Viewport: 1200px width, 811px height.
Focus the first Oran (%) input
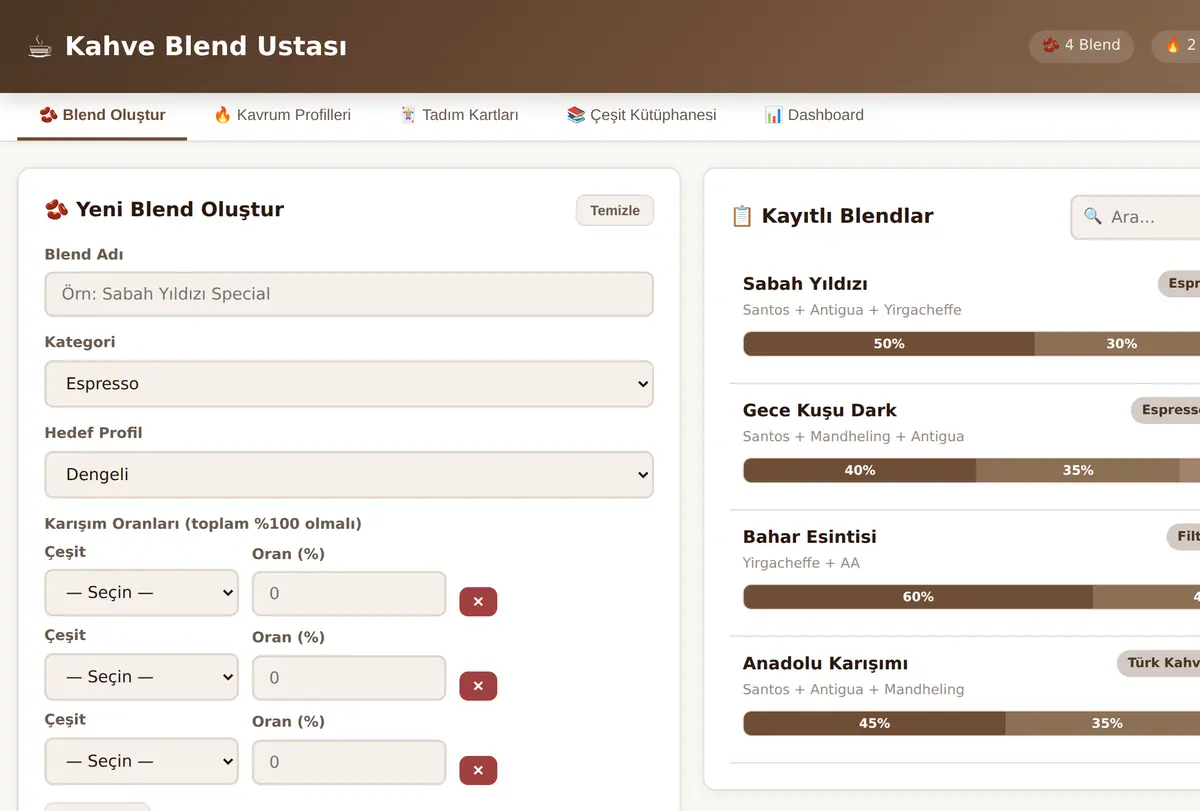click(x=349, y=594)
